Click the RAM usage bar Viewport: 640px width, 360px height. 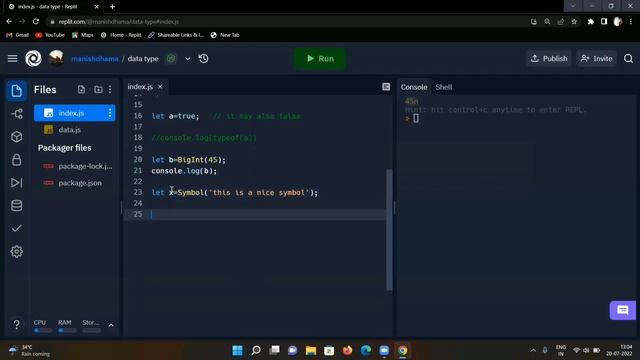coord(67,330)
